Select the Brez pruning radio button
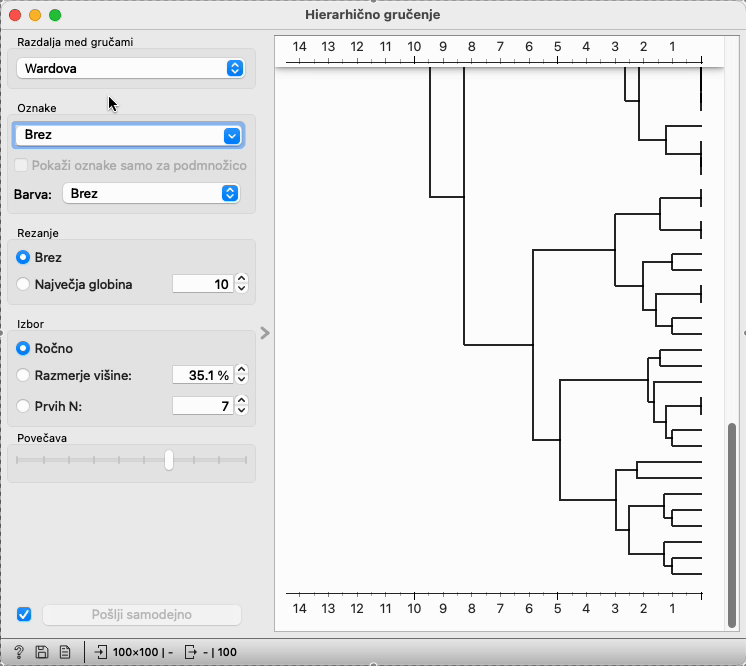 [23, 257]
